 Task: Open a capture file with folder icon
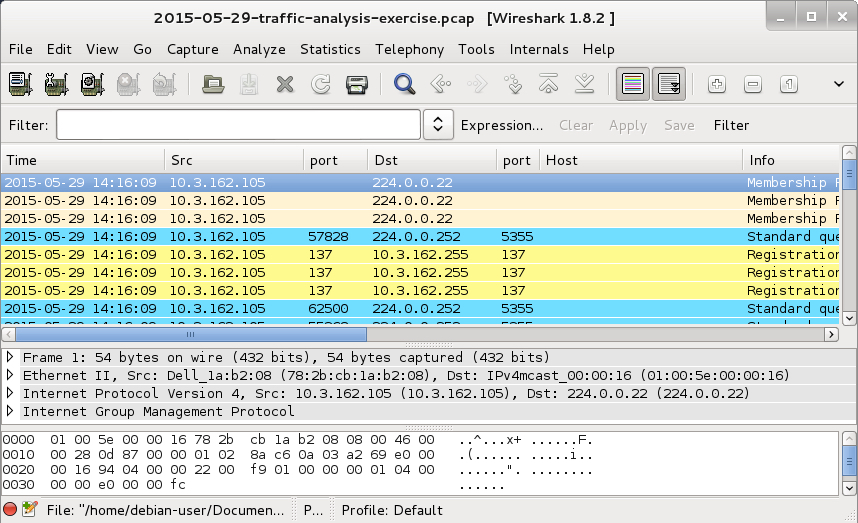[x=213, y=84]
